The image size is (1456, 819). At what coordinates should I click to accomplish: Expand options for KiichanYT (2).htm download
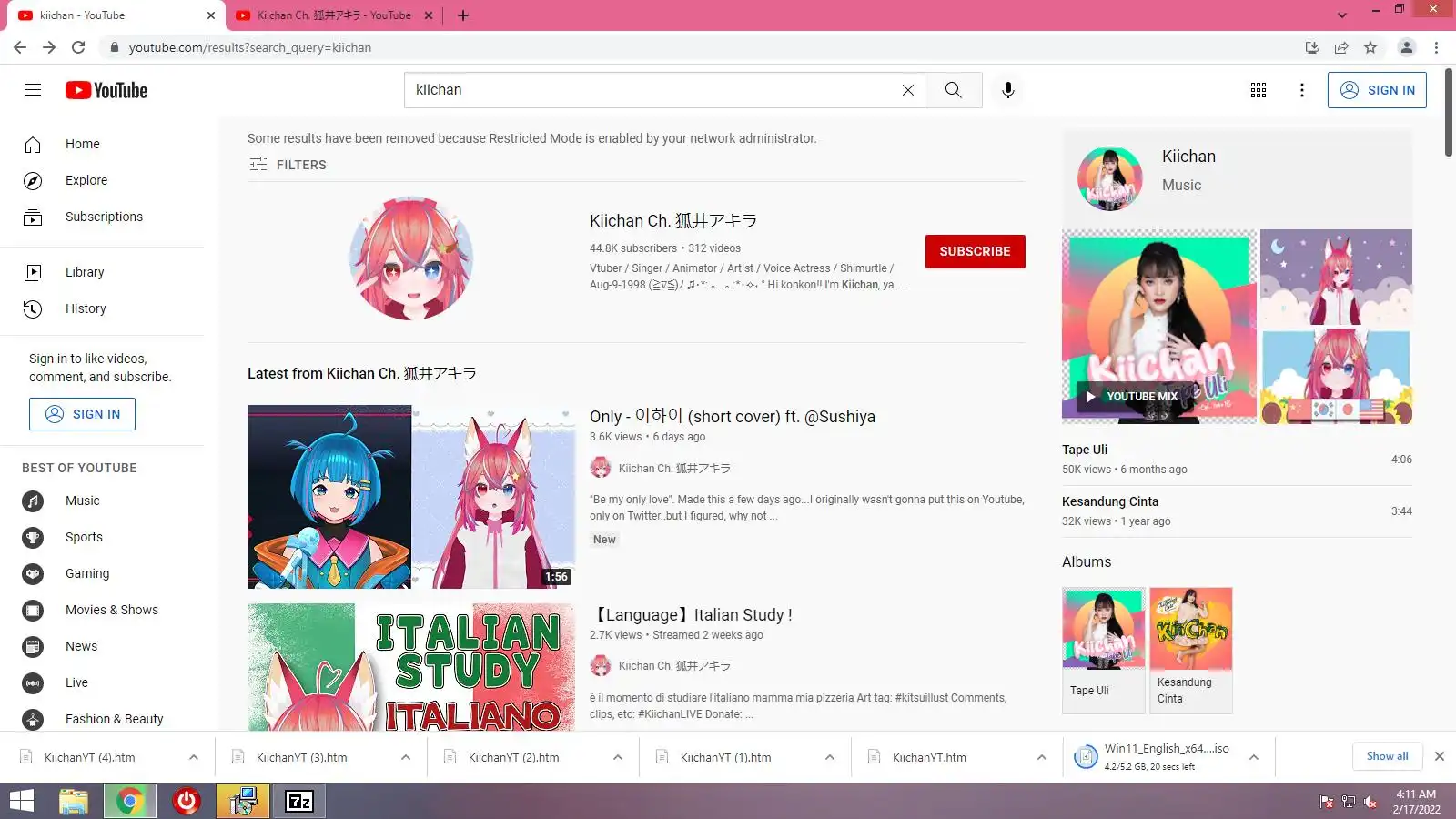click(618, 757)
